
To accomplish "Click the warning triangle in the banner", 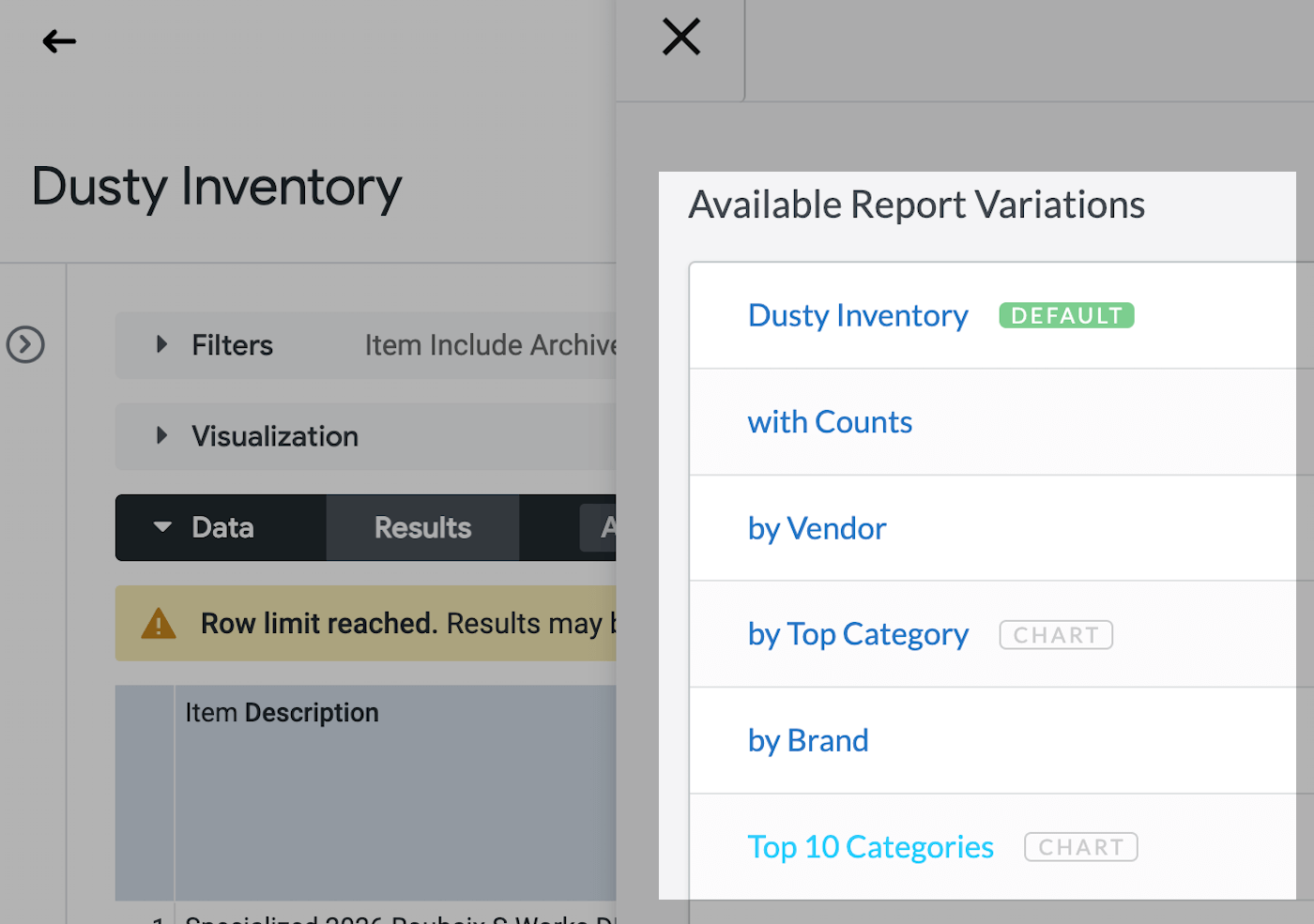I will [x=159, y=623].
